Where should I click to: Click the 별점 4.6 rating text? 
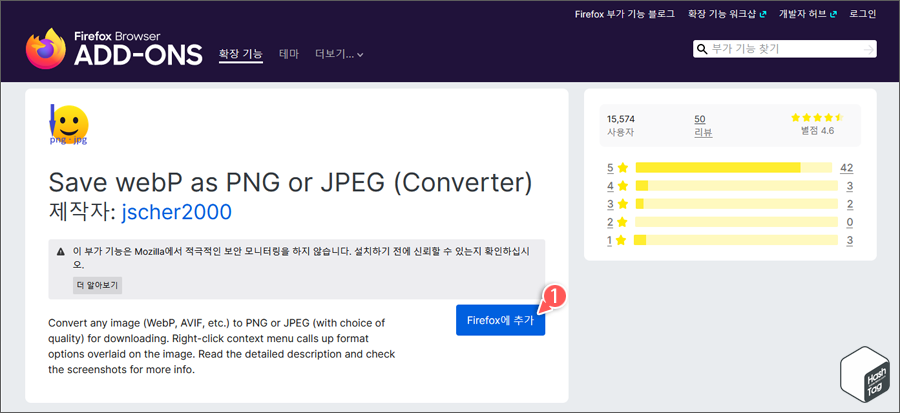click(817, 131)
